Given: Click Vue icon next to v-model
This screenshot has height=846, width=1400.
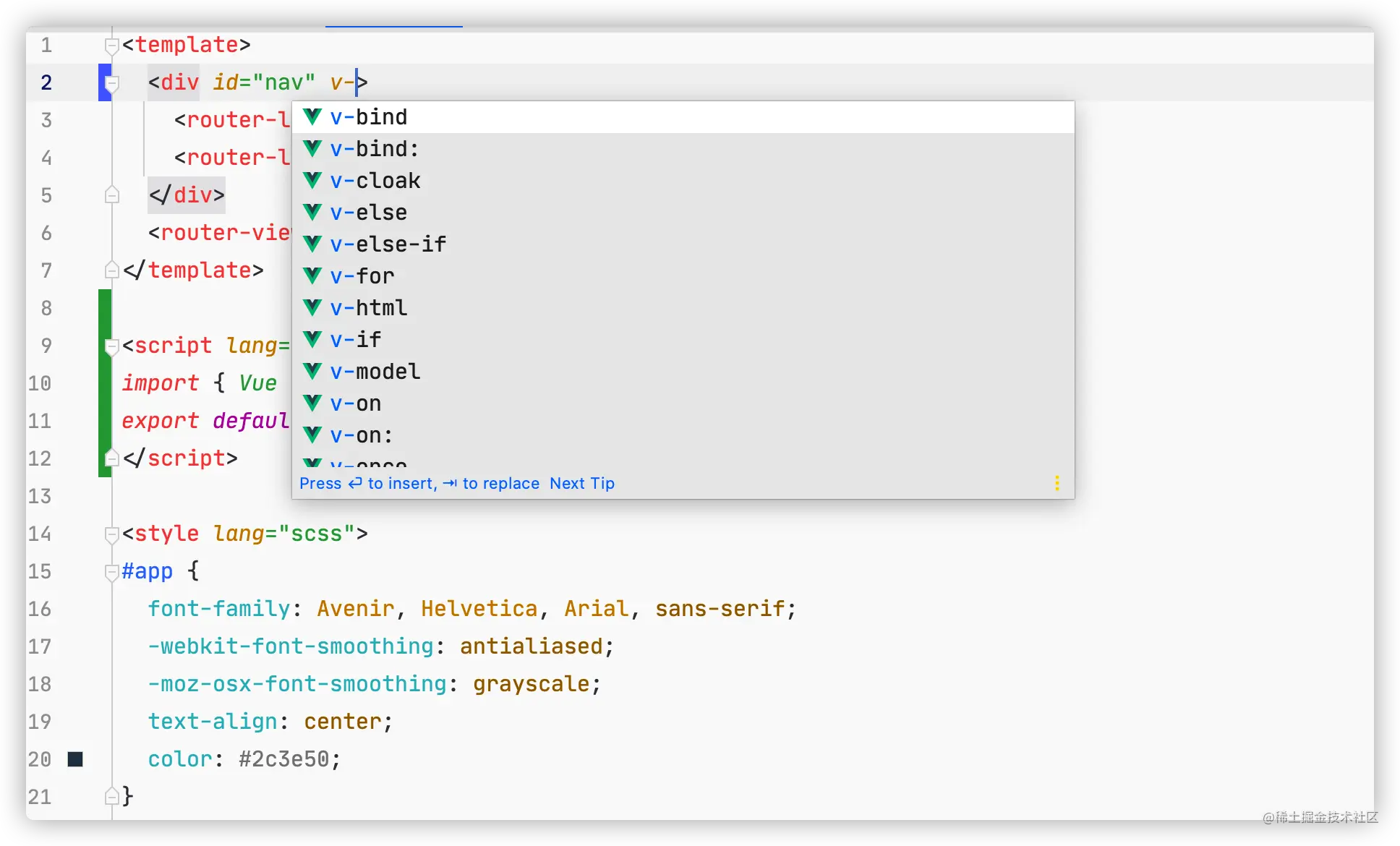Looking at the screenshot, I should 312,371.
